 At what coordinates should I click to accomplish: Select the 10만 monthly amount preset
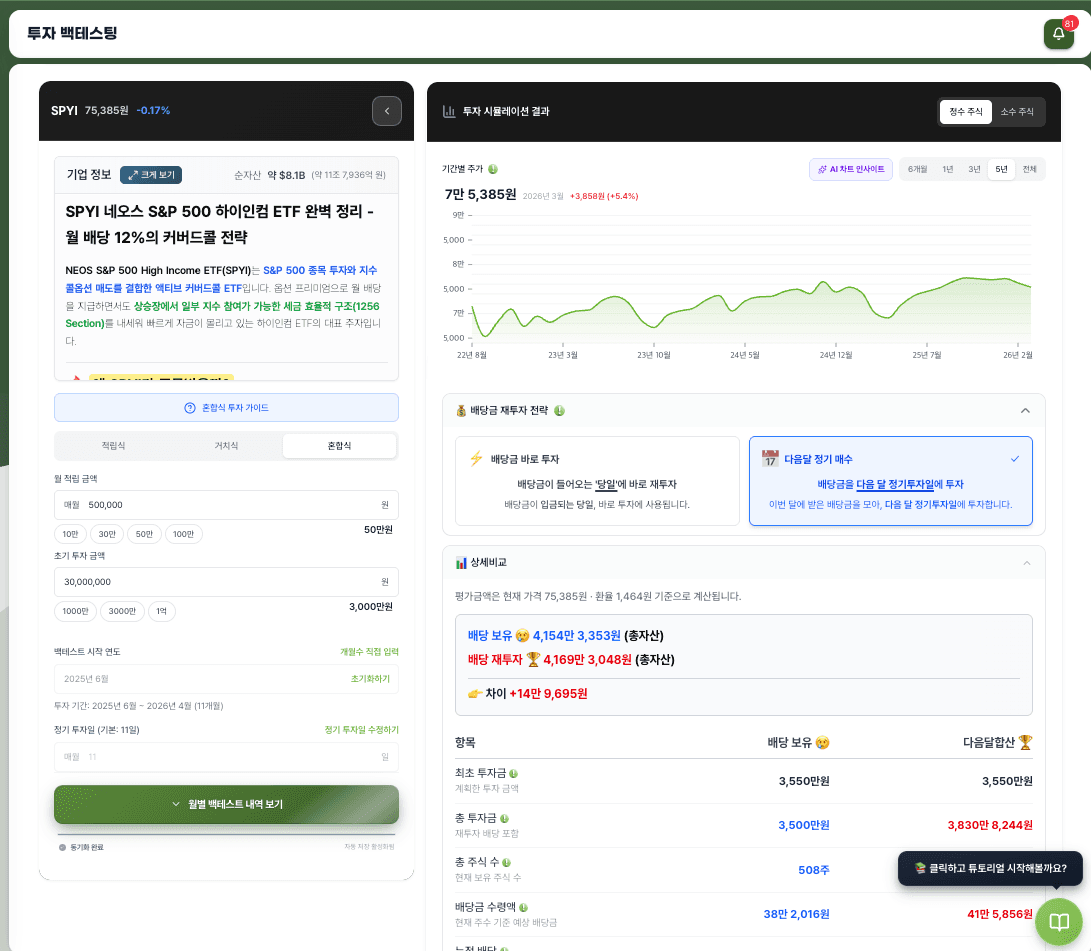coord(70,534)
